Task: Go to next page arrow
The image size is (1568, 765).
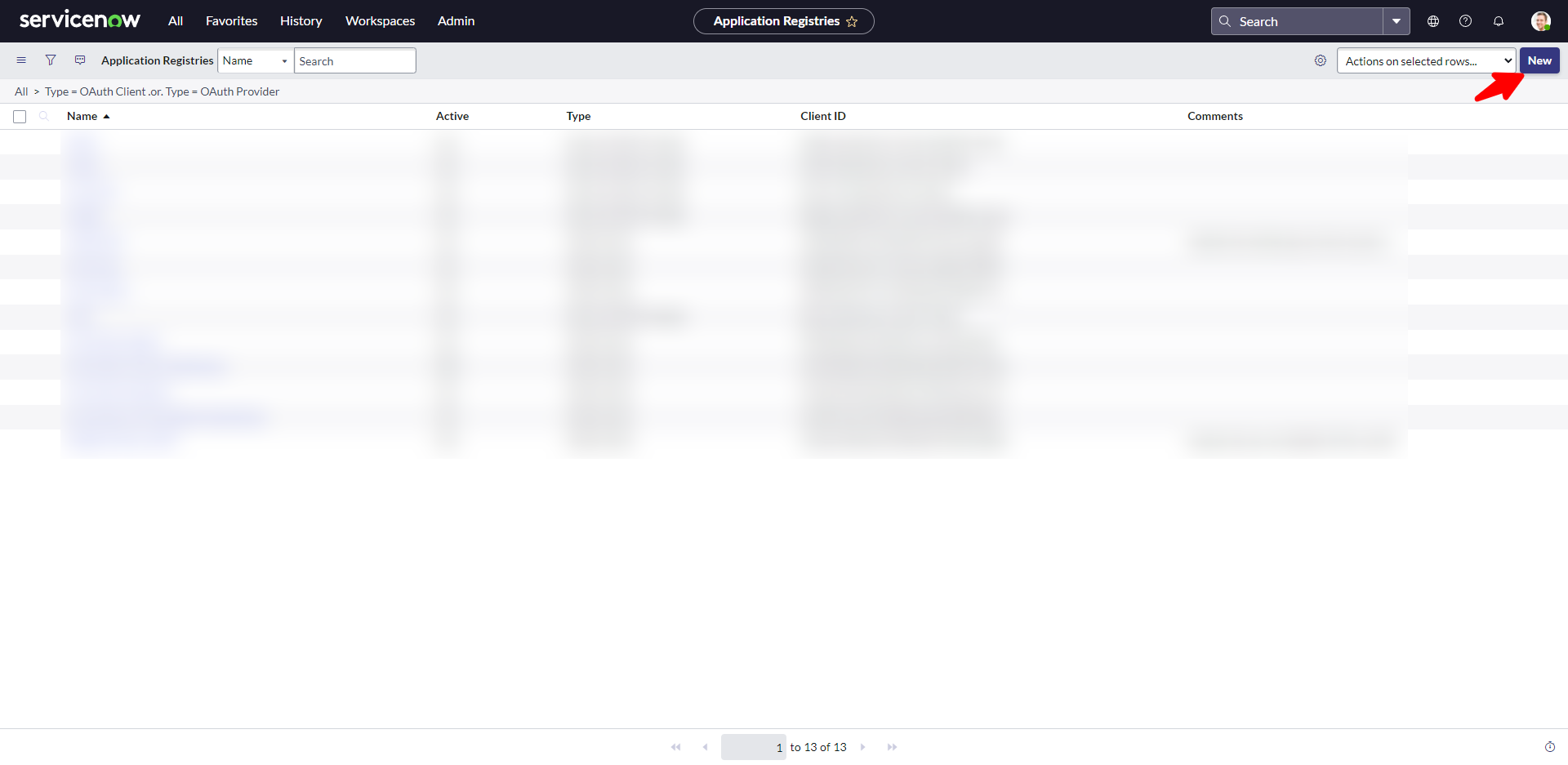Action: click(x=862, y=747)
